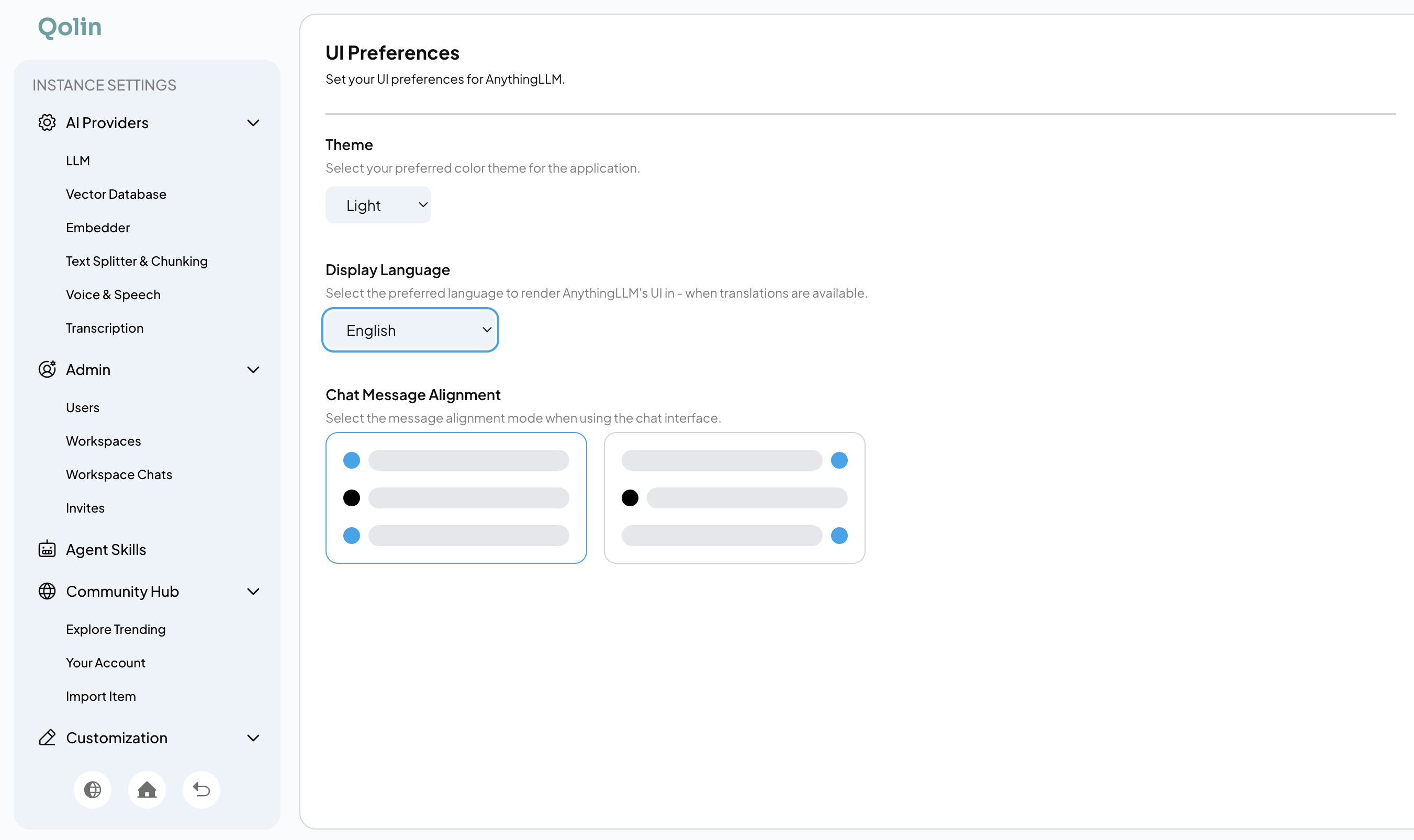Click the globe icon at sidebar bottom
This screenshot has height=840, width=1414.
click(x=93, y=789)
